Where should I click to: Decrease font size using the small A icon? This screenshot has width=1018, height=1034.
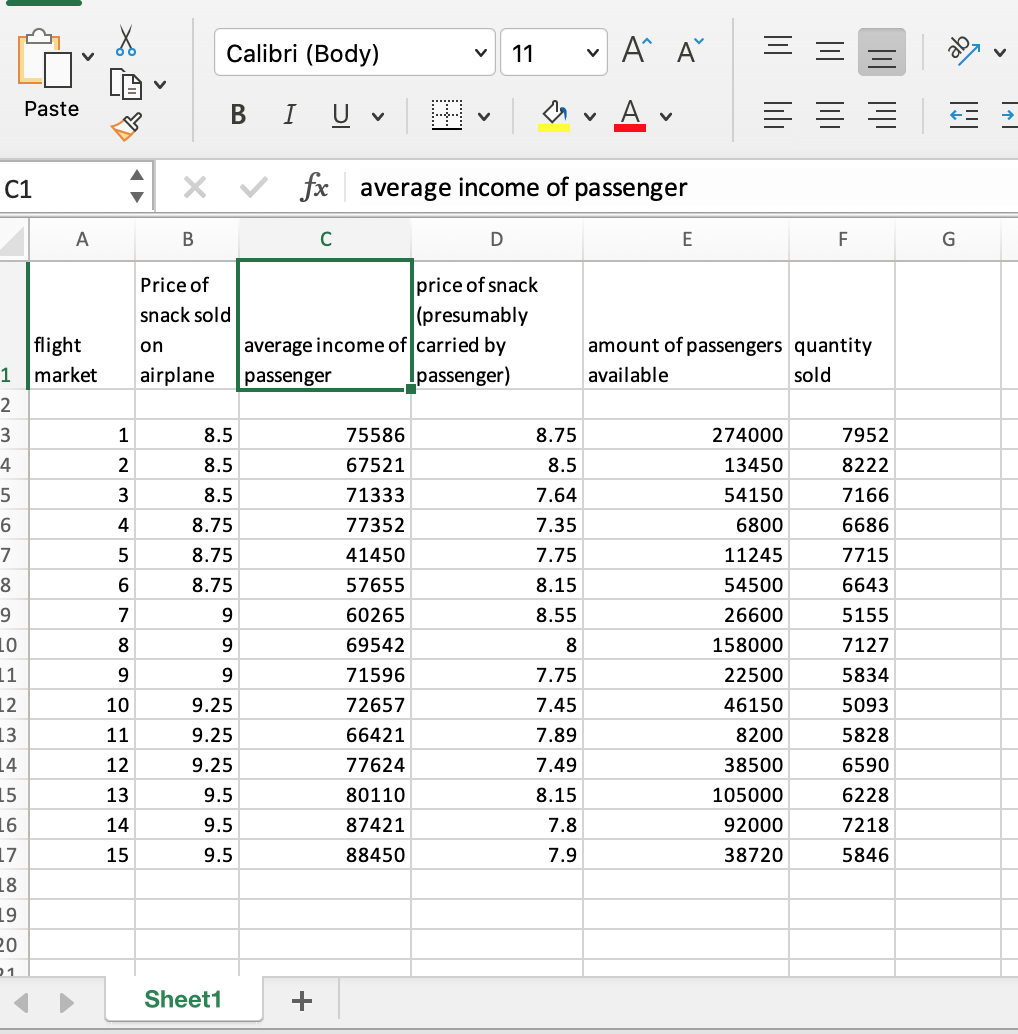[684, 51]
